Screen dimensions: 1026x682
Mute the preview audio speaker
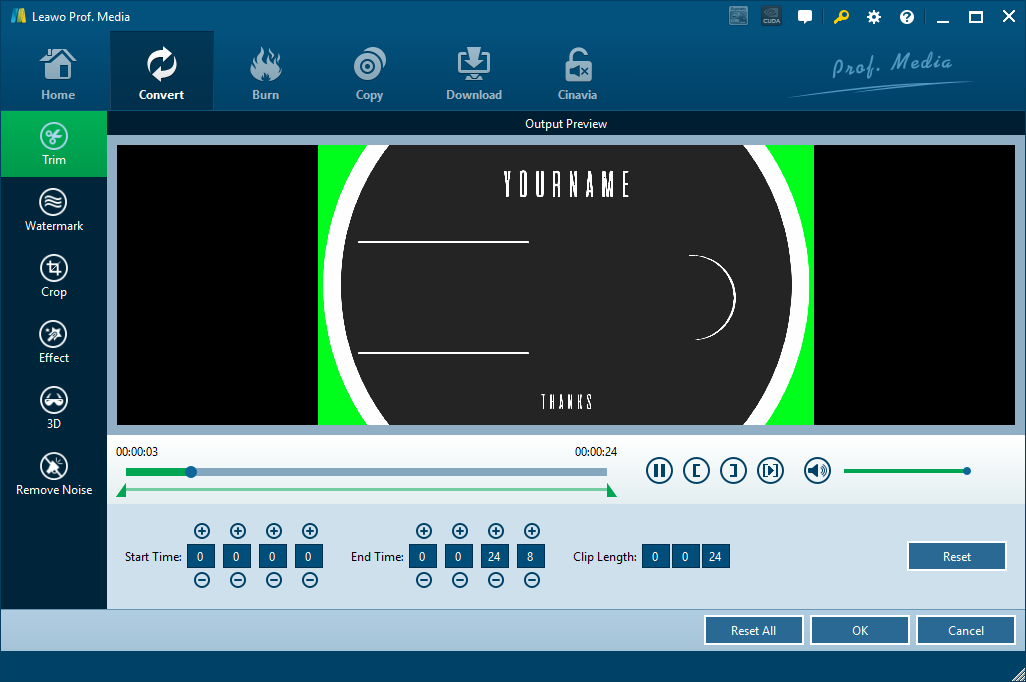[x=817, y=471]
